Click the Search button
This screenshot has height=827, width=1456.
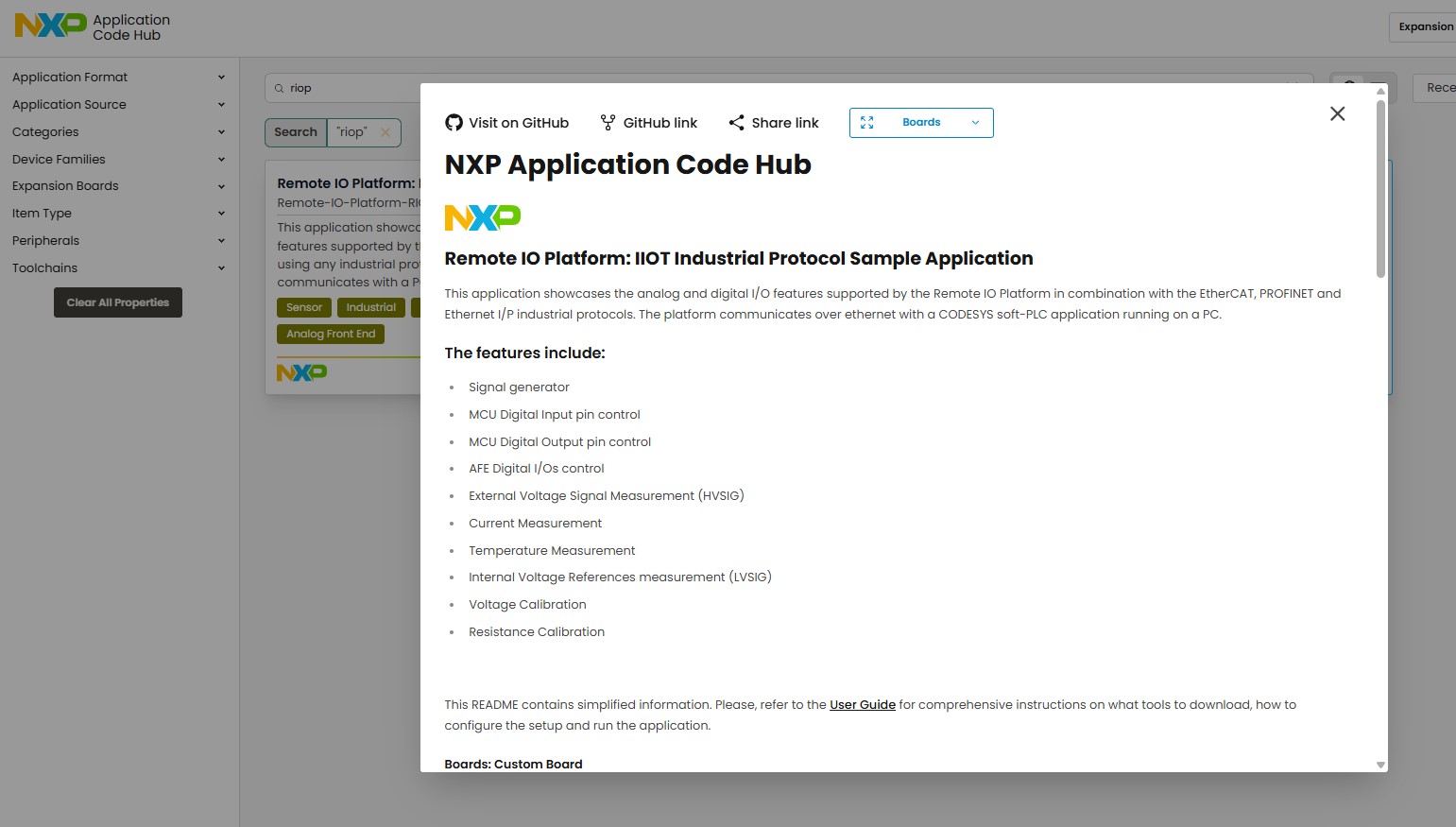pos(296,132)
